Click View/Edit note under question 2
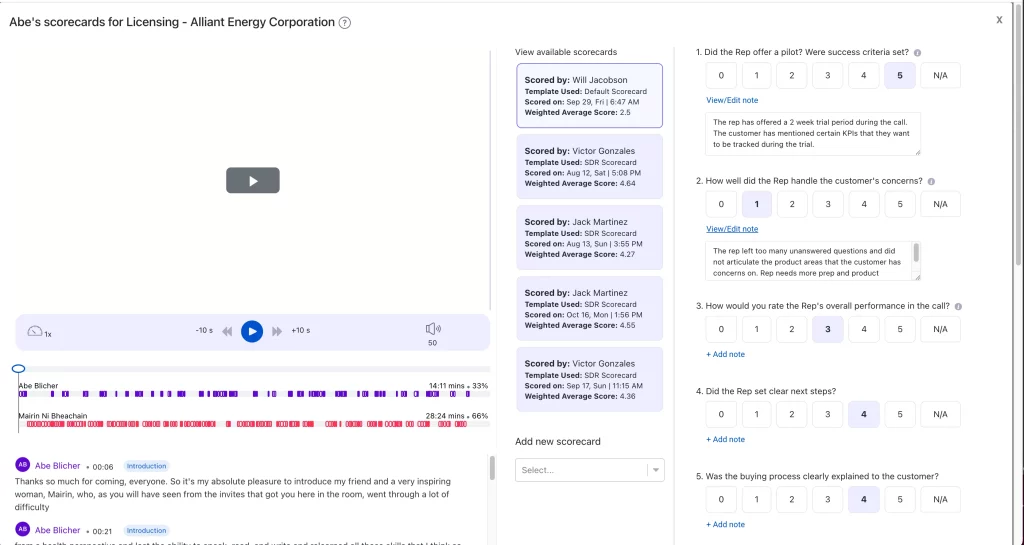This screenshot has height=545, width=1024. pyautogui.click(x=732, y=229)
